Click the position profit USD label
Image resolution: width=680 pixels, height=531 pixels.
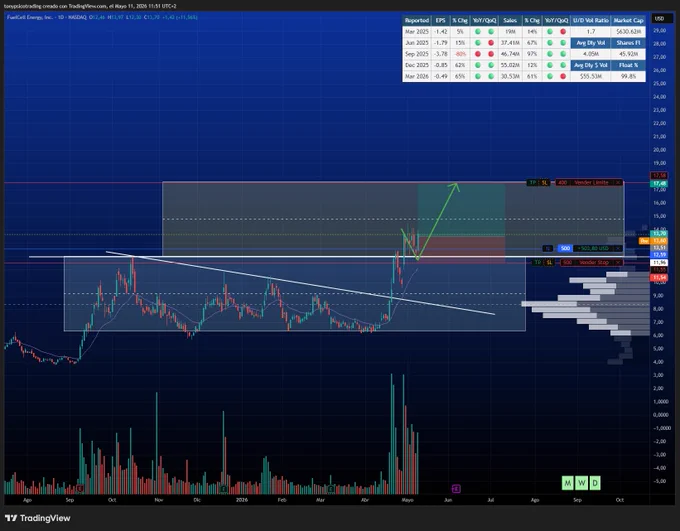pyautogui.click(x=593, y=249)
